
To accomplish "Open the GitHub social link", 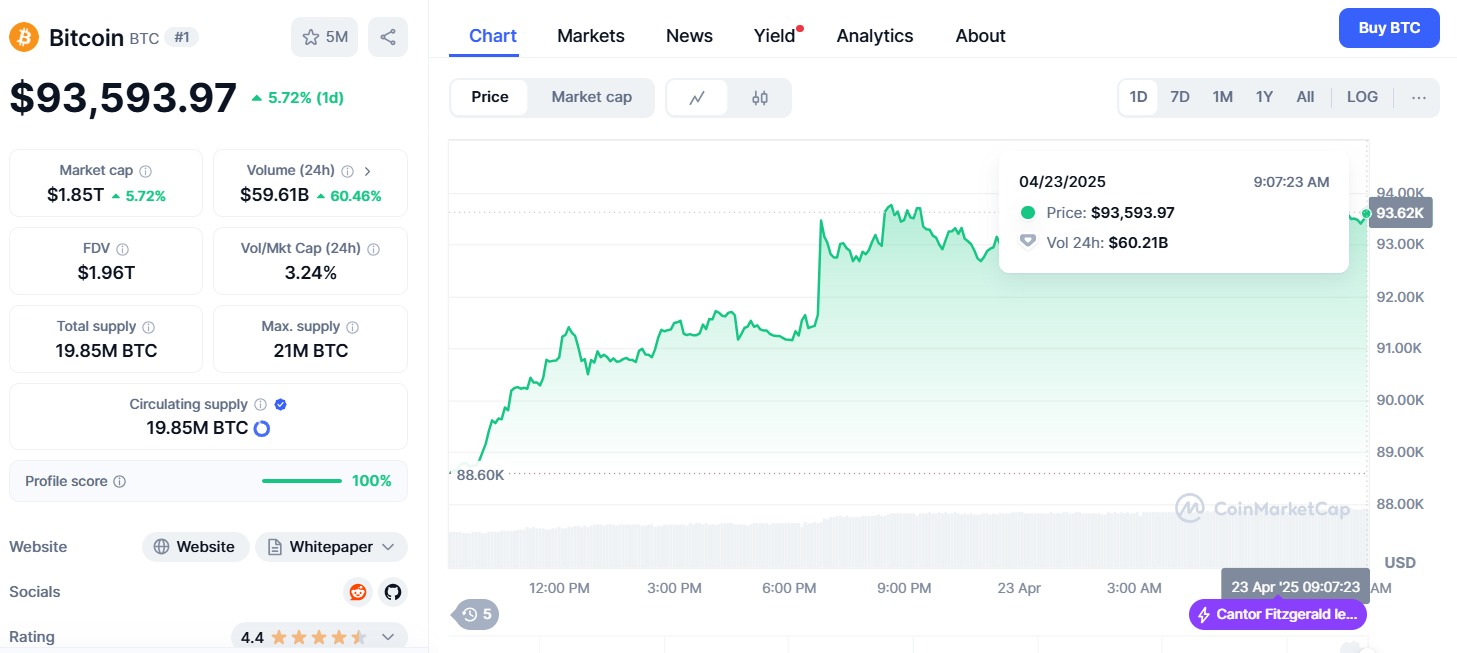I will click(393, 592).
